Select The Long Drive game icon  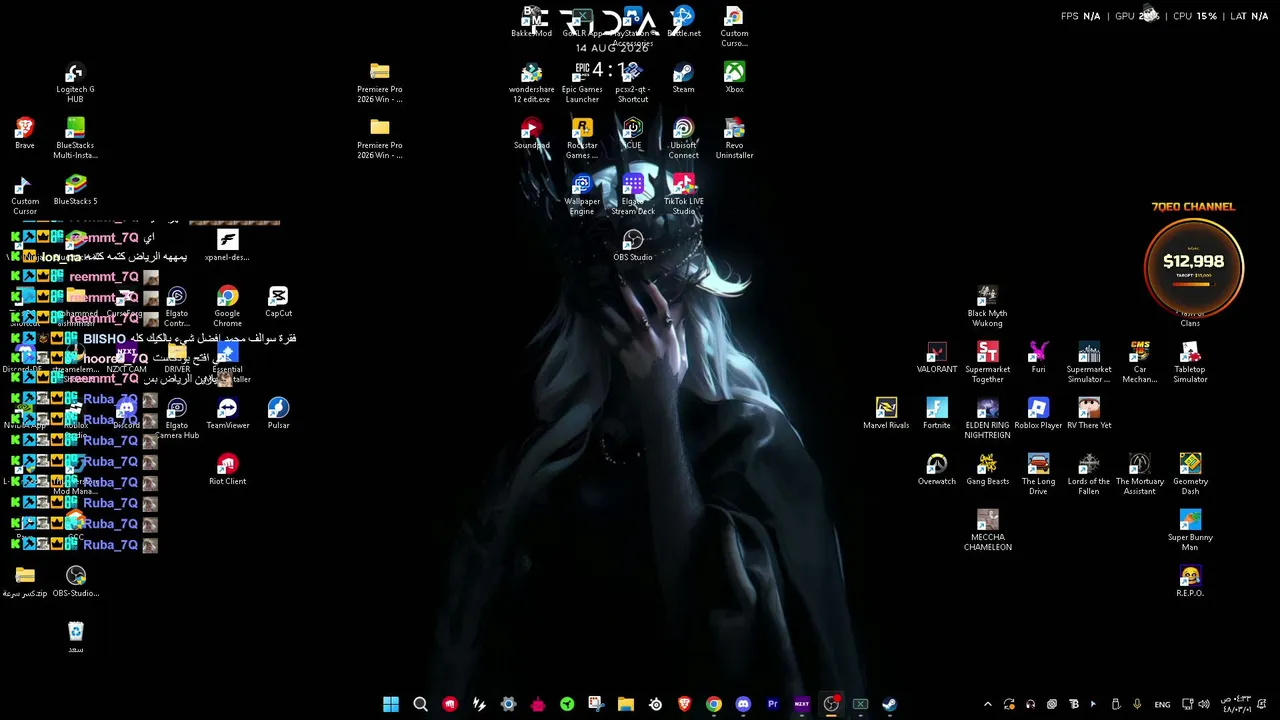1038,475
